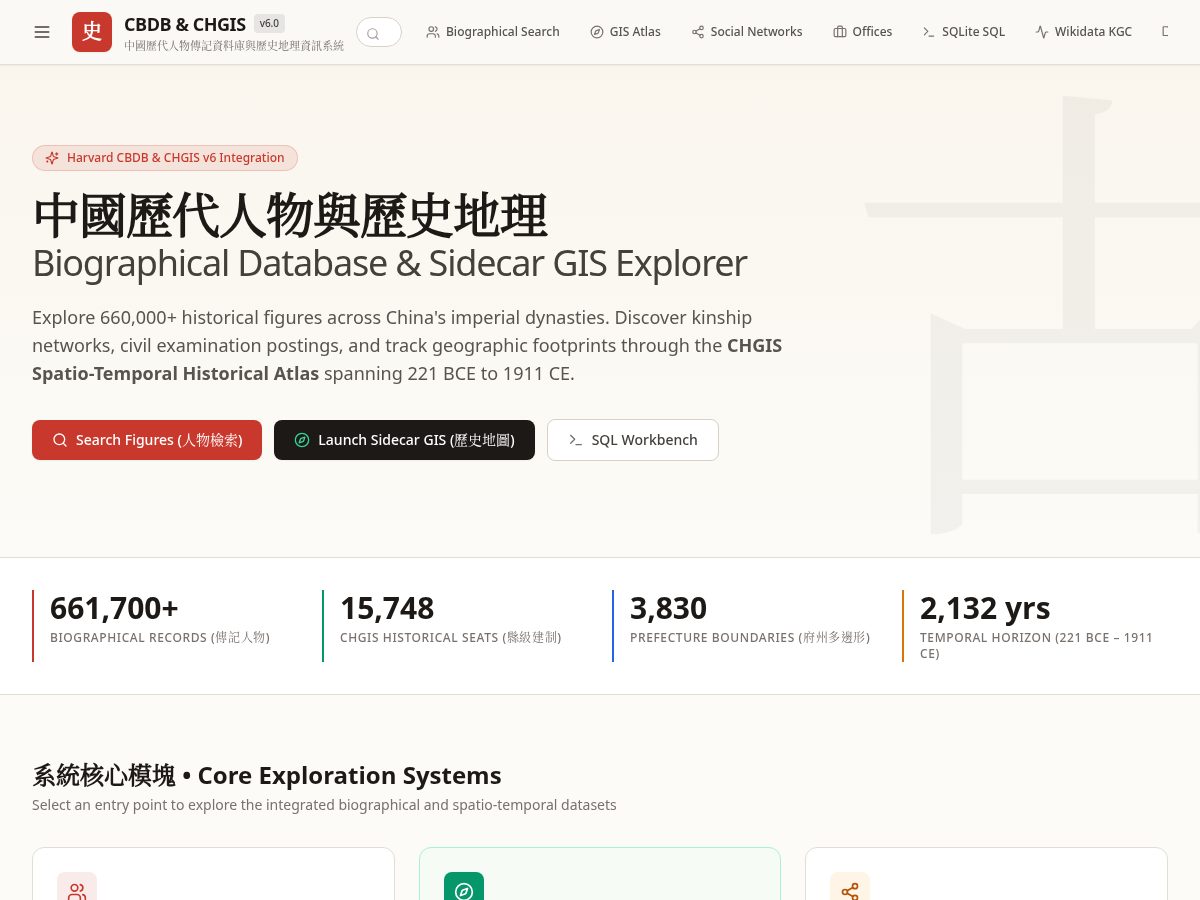Click the Core Exploration Systems heading
Screen dimensions: 1200x900
(267, 776)
